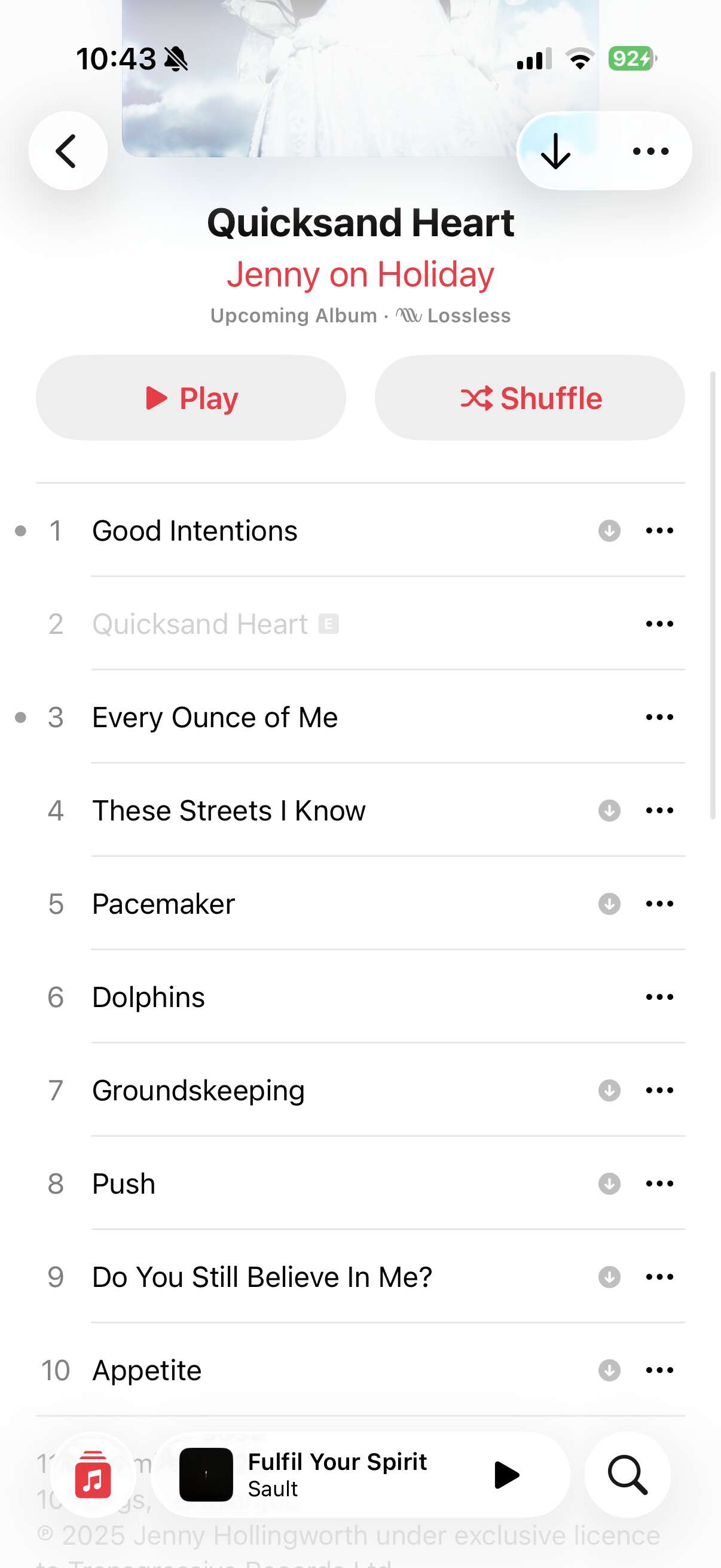Open the music Library tab

point(93,1475)
